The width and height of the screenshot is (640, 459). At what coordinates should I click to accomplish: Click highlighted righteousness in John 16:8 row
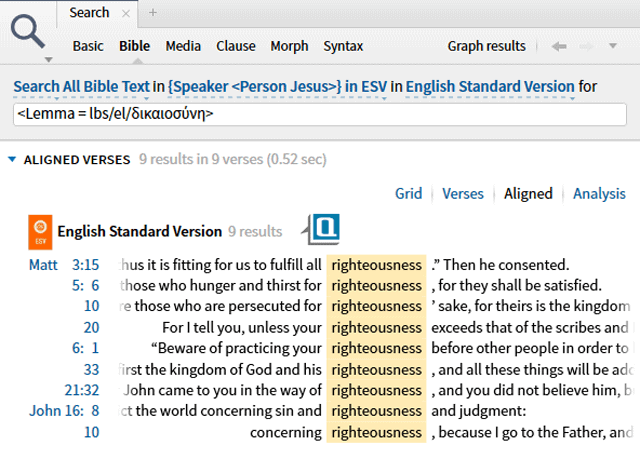pyautogui.click(x=376, y=411)
